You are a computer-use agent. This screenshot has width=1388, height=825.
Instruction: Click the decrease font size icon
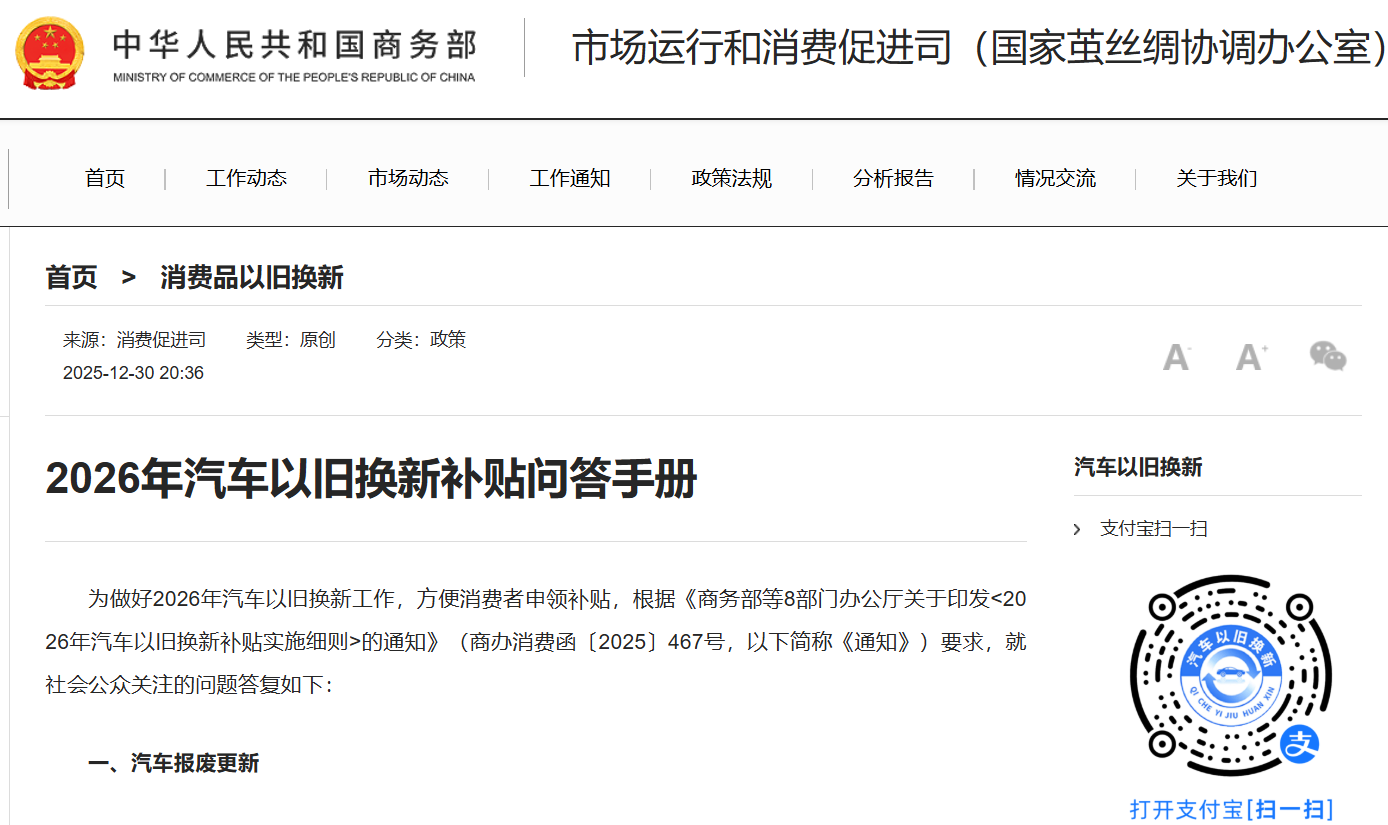pyautogui.click(x=1175, y=357)
